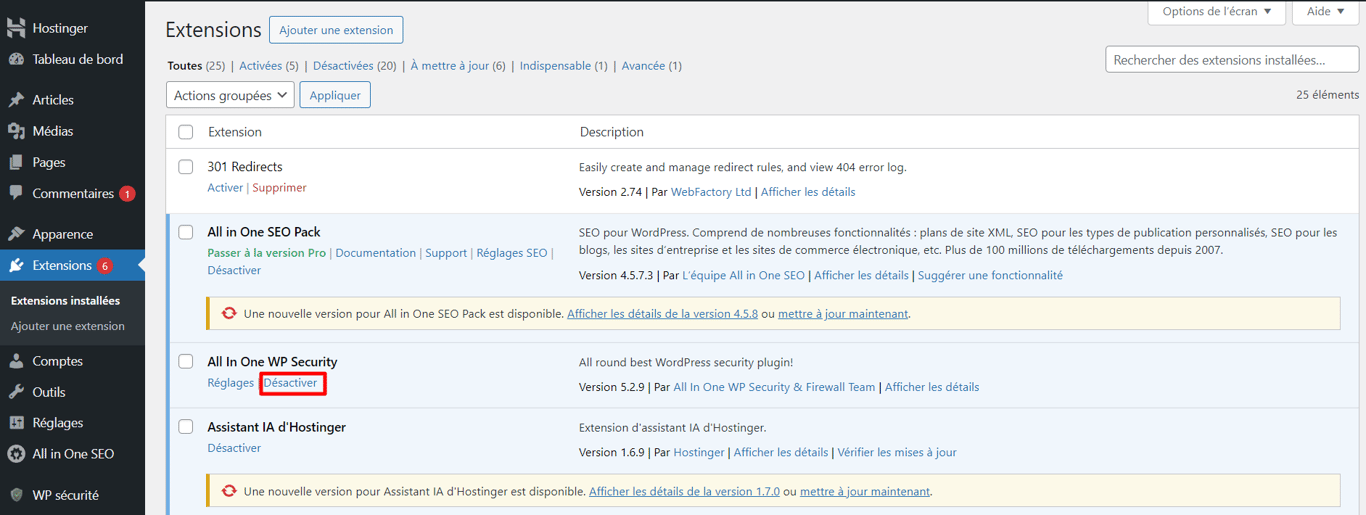The image size is (1366, 515).
Task: Click the Pages icon in sidebar
Action: pos(16,162)
